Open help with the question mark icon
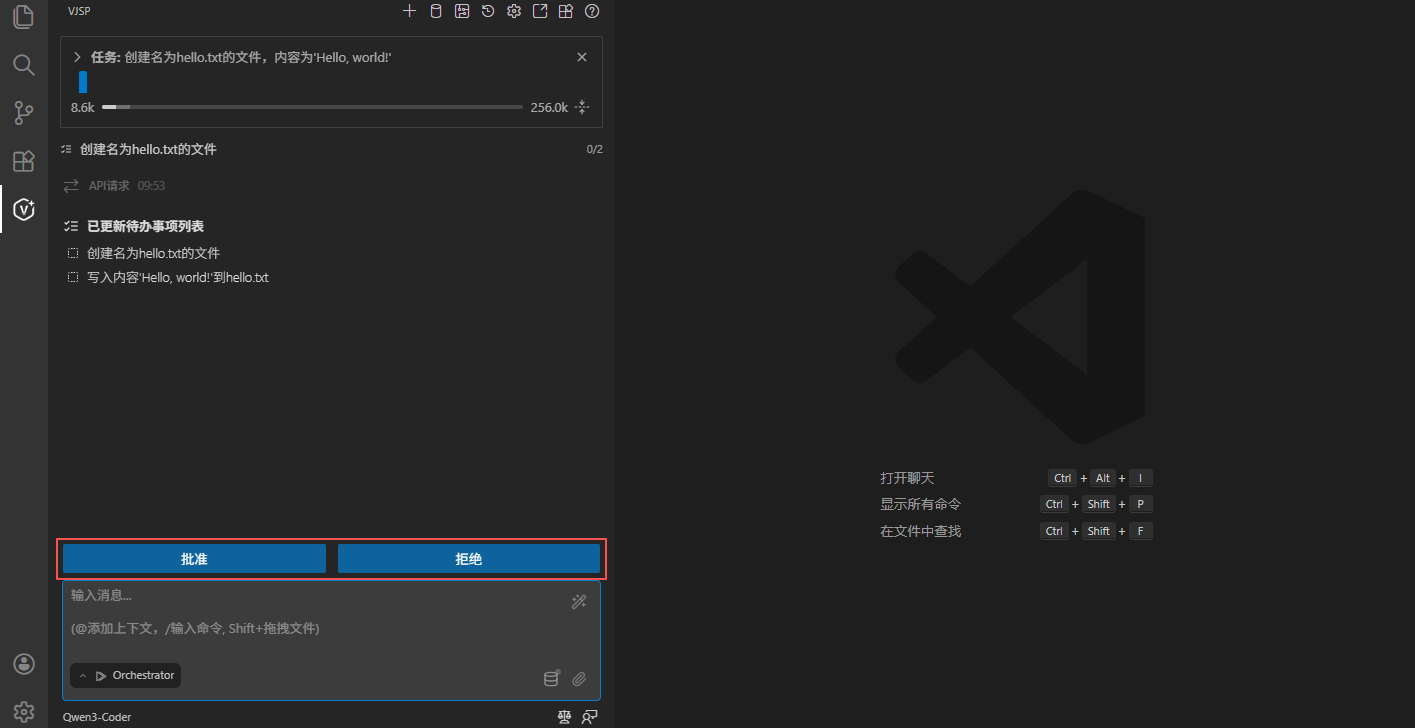The width and height of the screenshot is (1415, 728). 592,11
